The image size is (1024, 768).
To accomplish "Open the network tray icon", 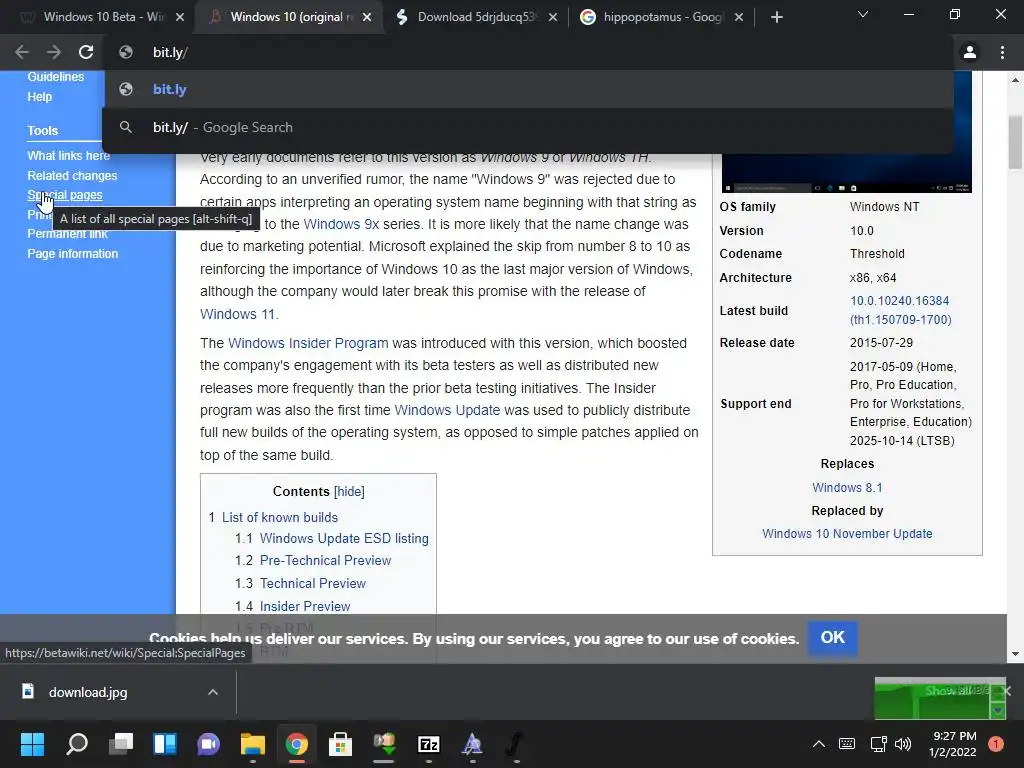I will 878,744.
